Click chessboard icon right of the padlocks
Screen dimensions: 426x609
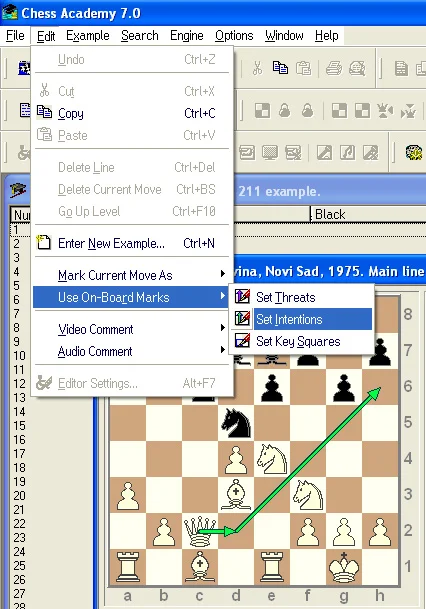click(339, 111)
